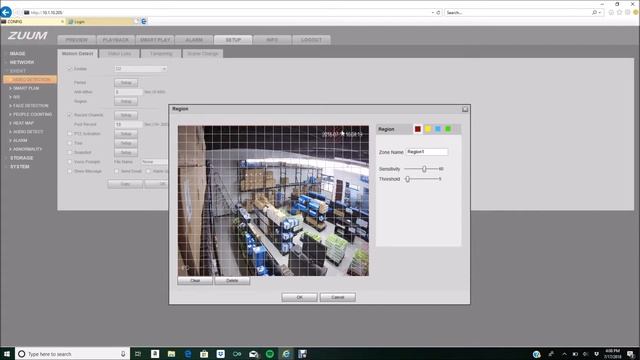Click Clear below the camera view
640x360 pixels.
click(x=195, y=281)
